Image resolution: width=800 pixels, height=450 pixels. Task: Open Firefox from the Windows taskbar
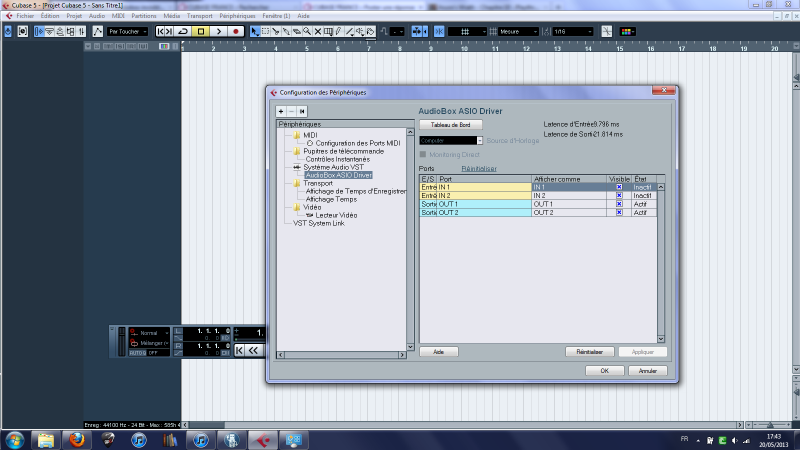pos(77,439)
